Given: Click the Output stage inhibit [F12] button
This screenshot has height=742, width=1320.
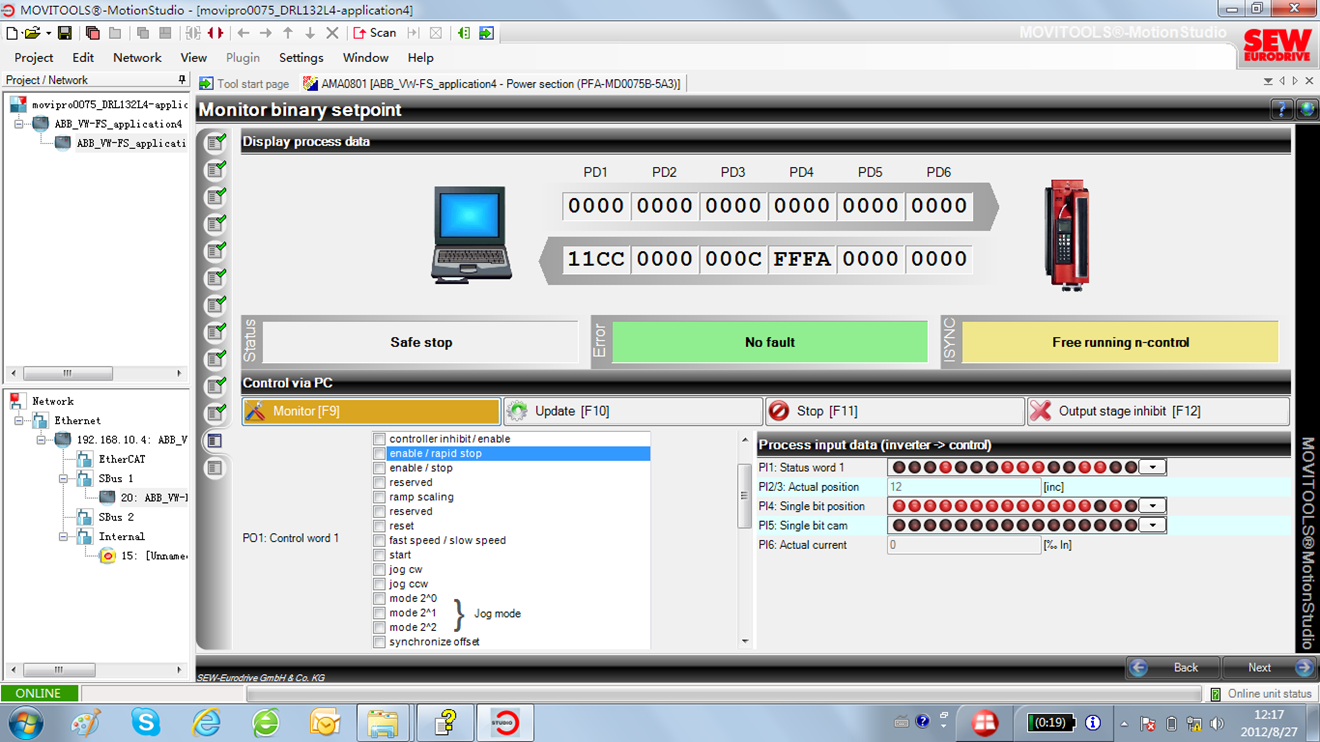Looking at the screenshot, I should pyautogui.click(x=1157, y=411).
